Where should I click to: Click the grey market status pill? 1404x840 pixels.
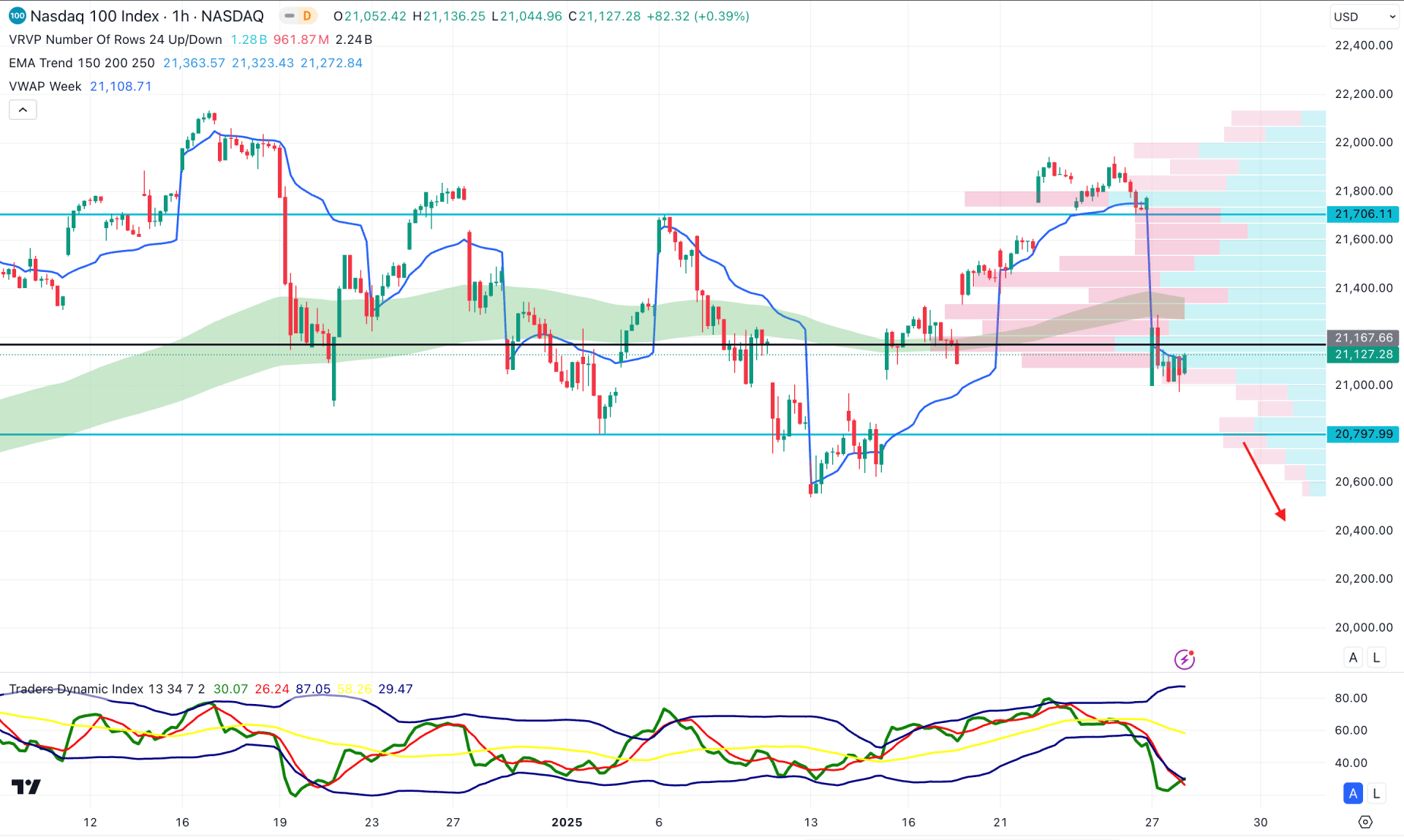tap(290, 16)
